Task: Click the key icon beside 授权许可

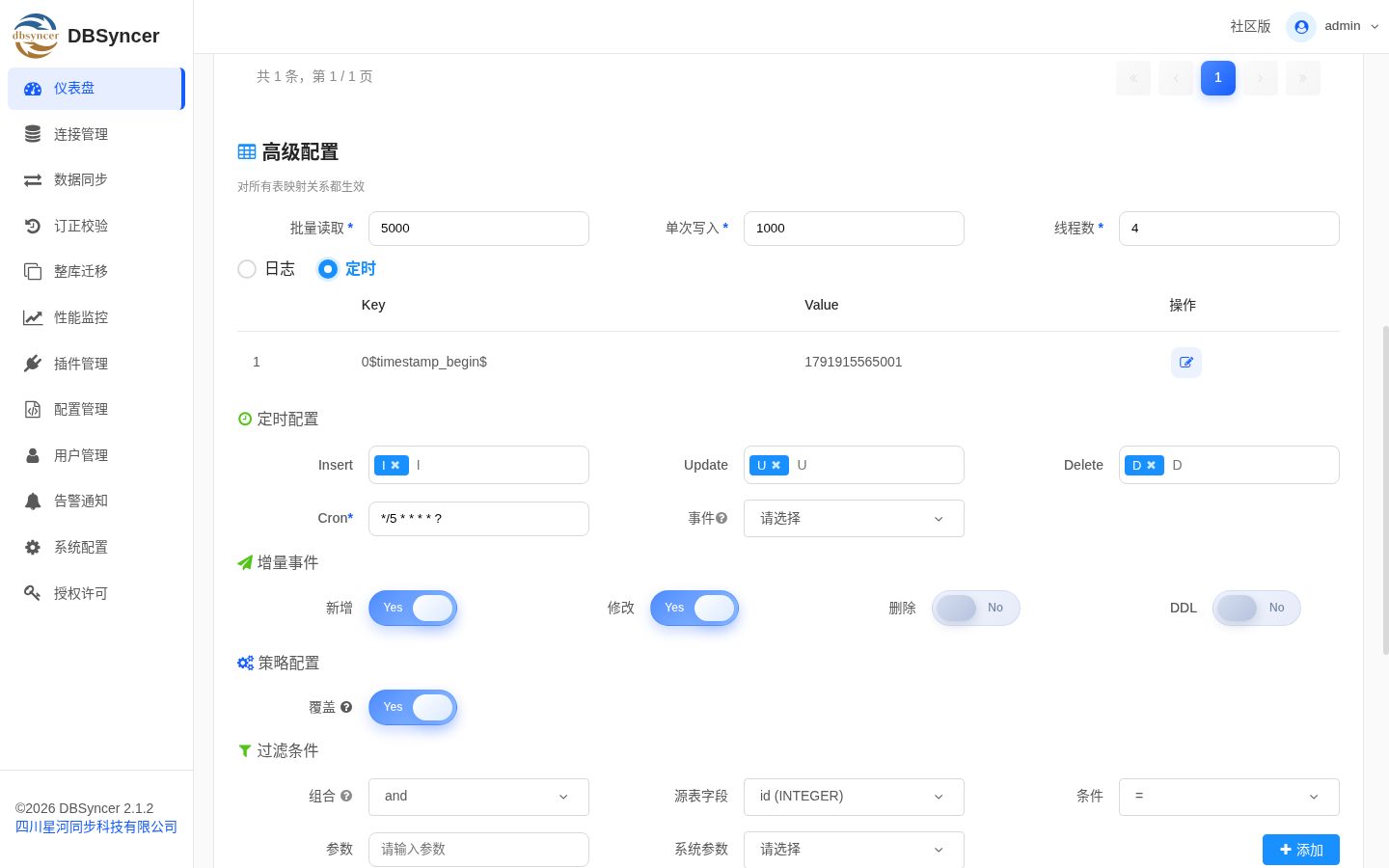Action: (33, 593)
